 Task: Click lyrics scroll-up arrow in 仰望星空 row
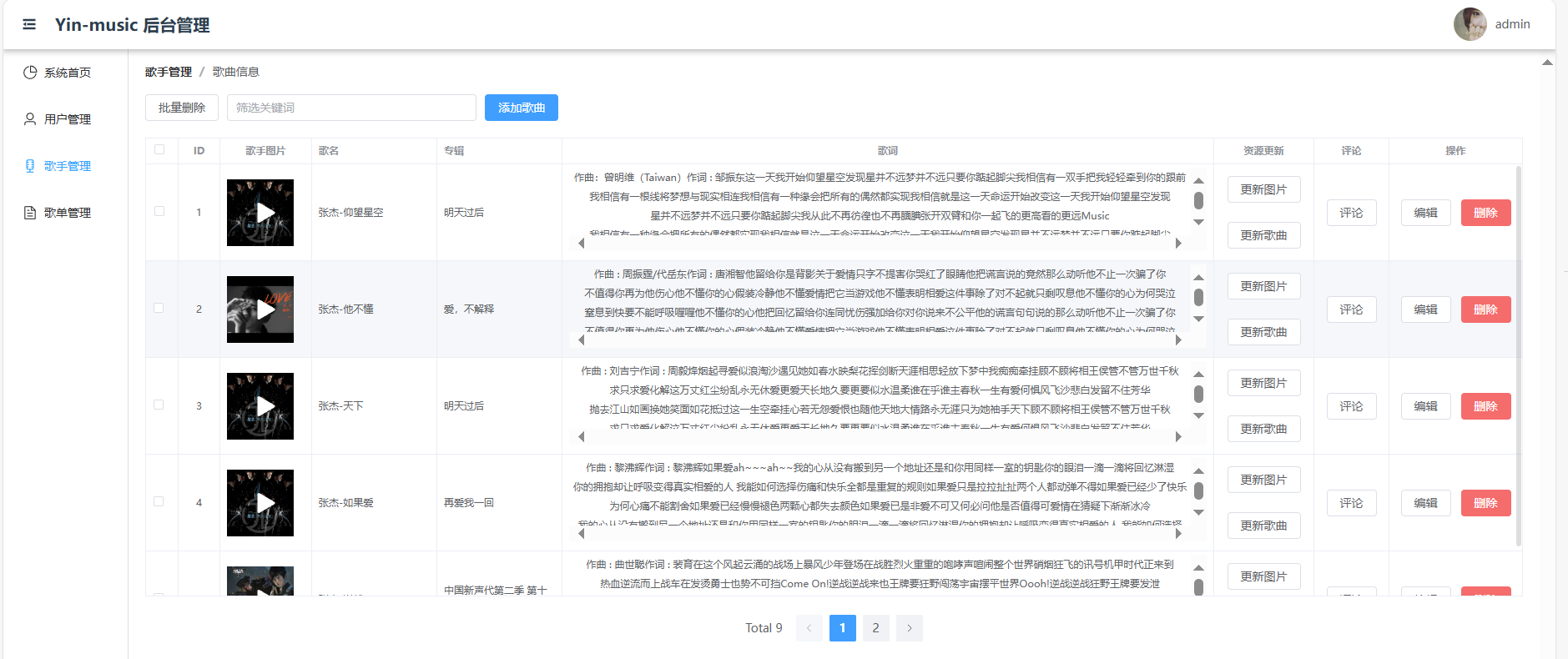(1198, 180)
